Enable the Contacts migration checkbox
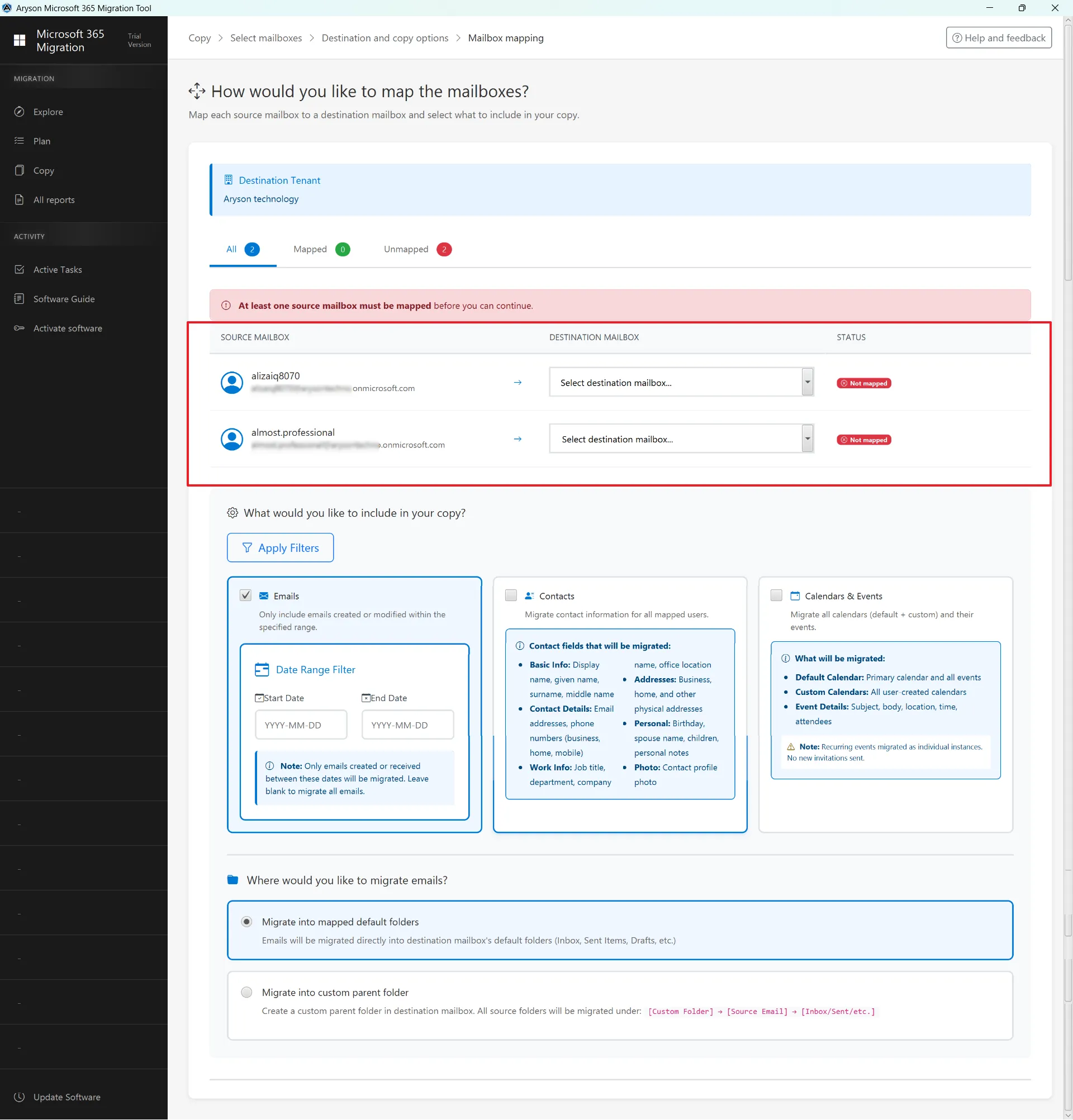 (x=510, y=595)
